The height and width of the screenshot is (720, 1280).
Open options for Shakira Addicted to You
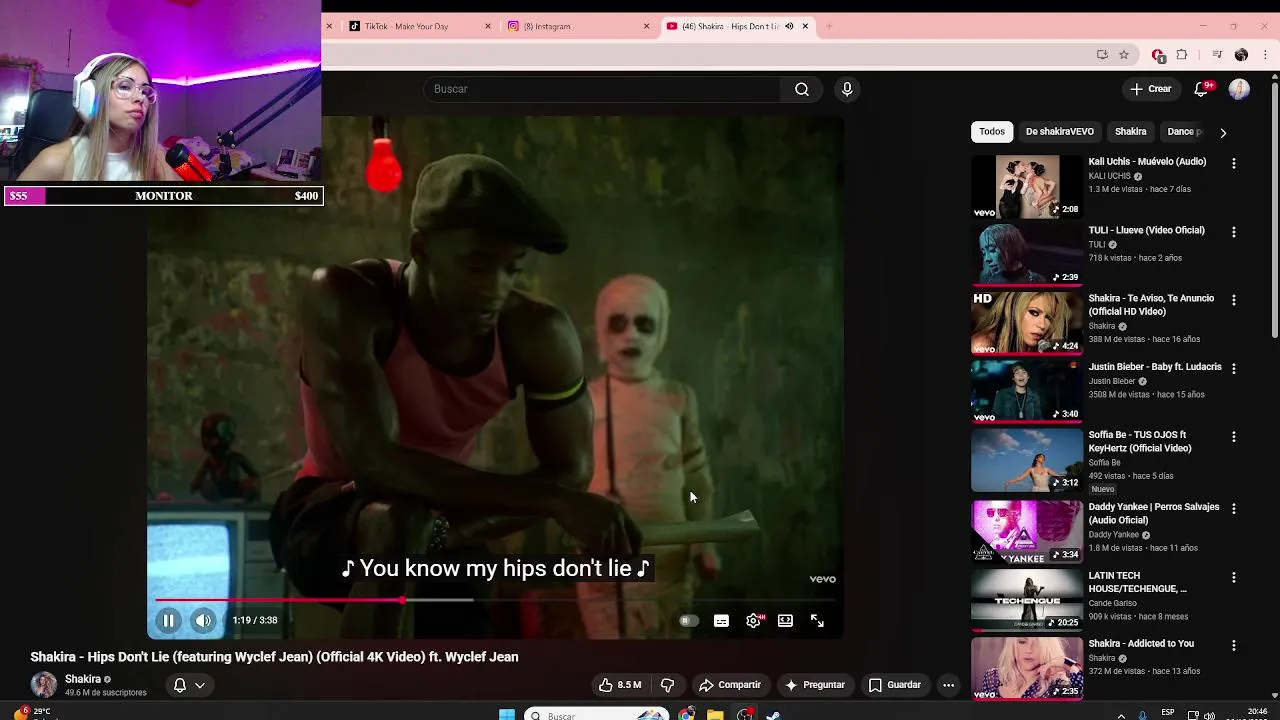click(x=1234, y=646)
